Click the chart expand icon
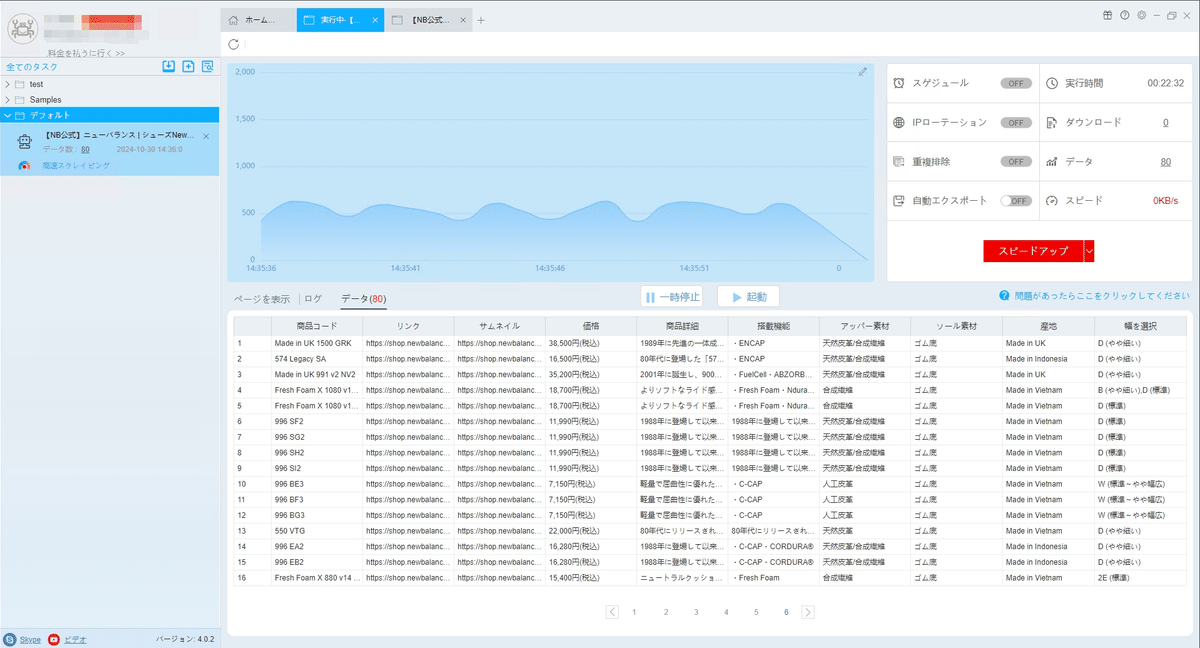Viewport: 1200px width, 648px height. [863, 72]
